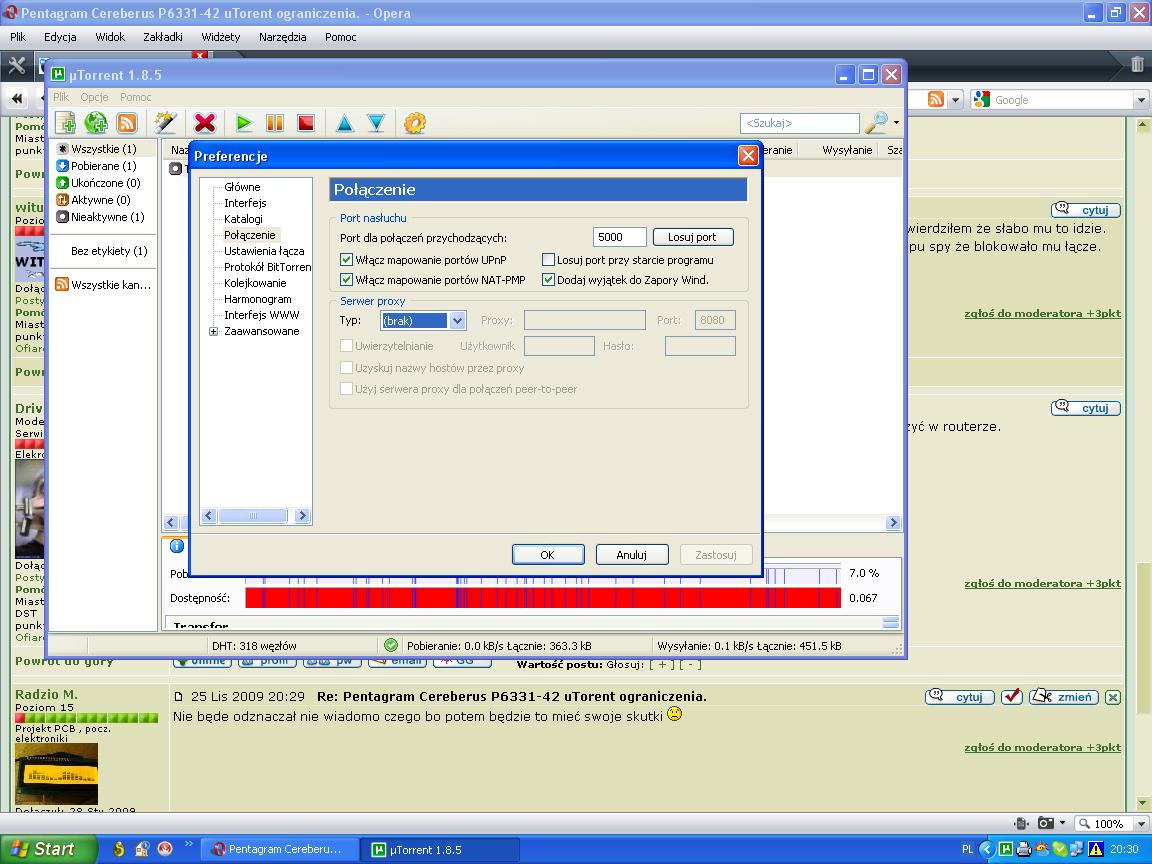Click the small X delete icon on Radzio M. post
The image size is (1152, 864).
(x=1113, y=697)
